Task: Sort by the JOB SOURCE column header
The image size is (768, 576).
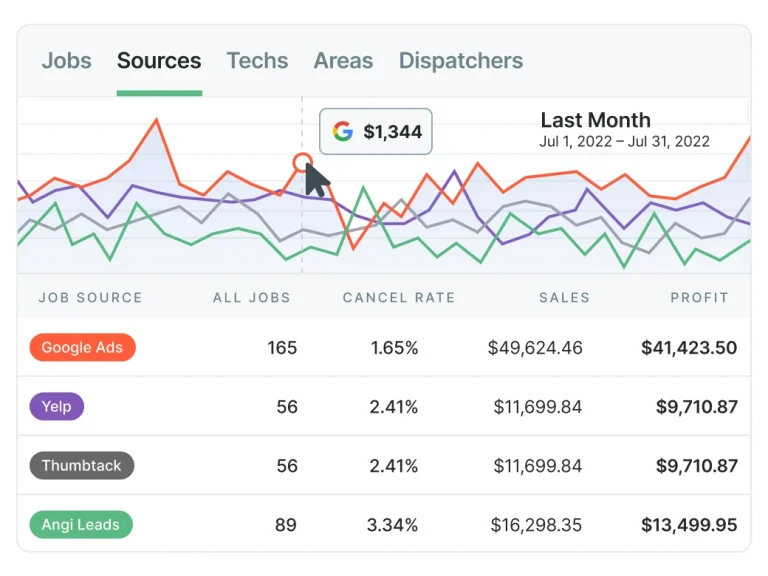Action: pos(91,297)
